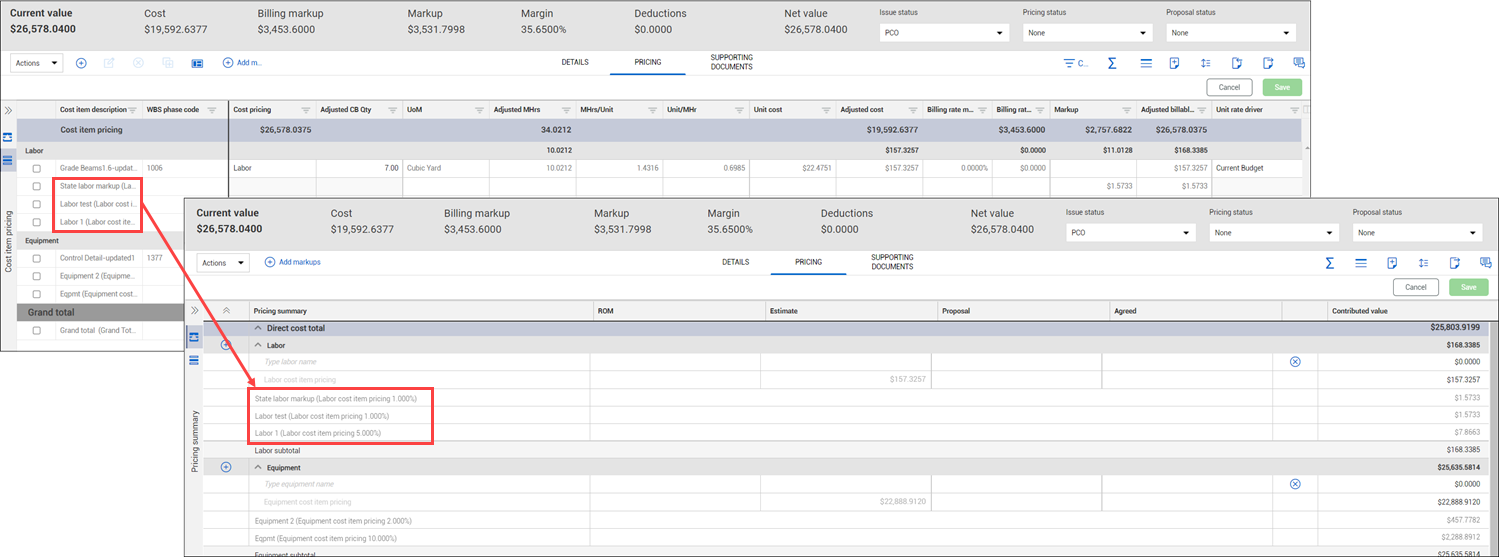Switch to SUPPORTING DOCUMENTS tab in front window
This screenshot has height=557, width=1499.
click(x=892, y=262)
